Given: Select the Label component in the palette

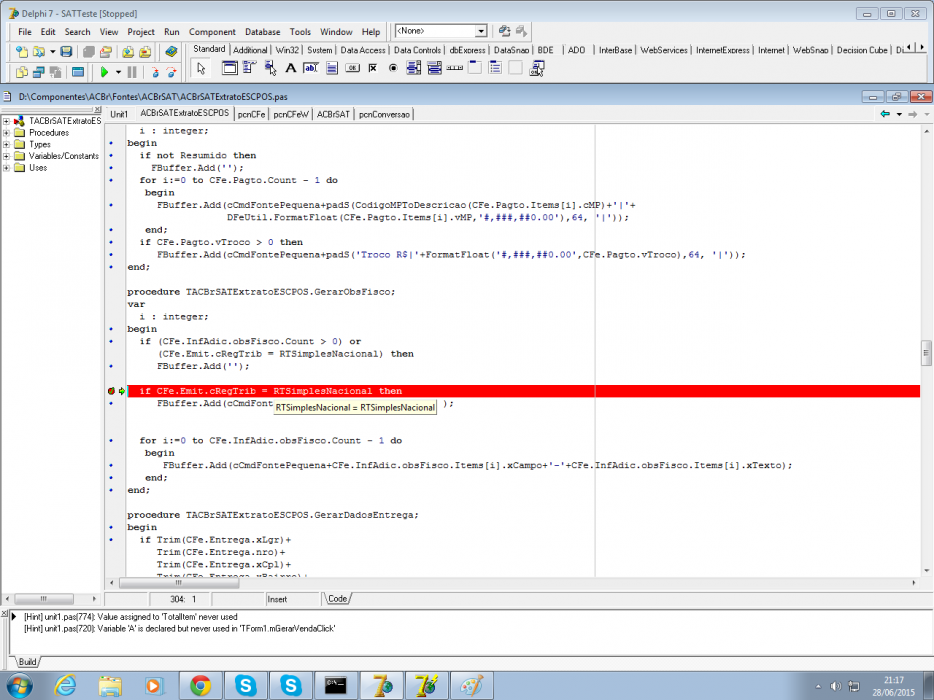Looking at the screenshot, I should click(291, 69).
